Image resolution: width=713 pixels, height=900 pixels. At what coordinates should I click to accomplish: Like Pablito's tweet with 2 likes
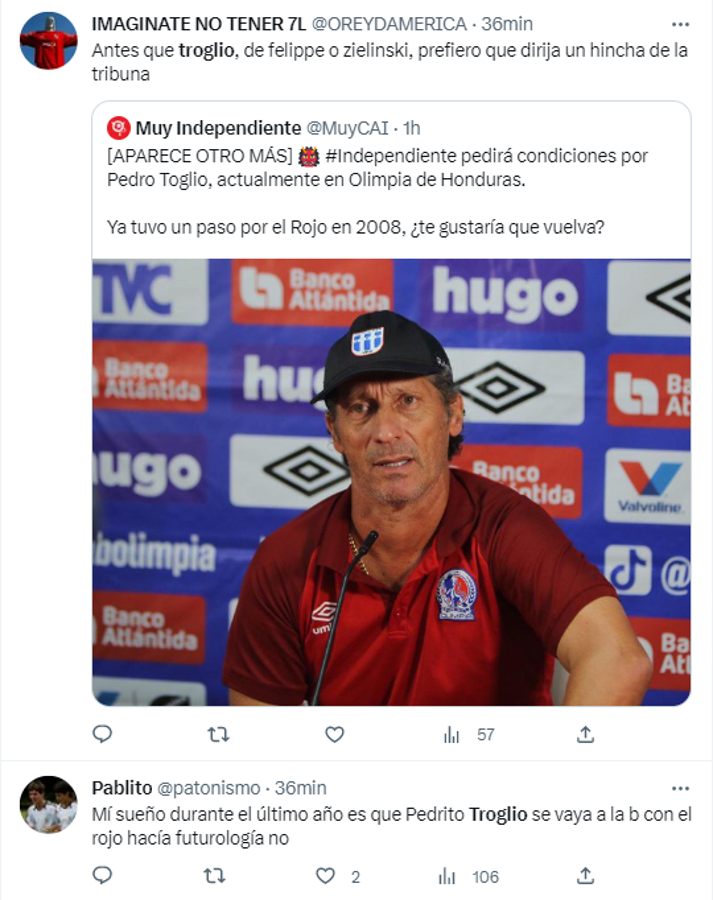(326, 876)
